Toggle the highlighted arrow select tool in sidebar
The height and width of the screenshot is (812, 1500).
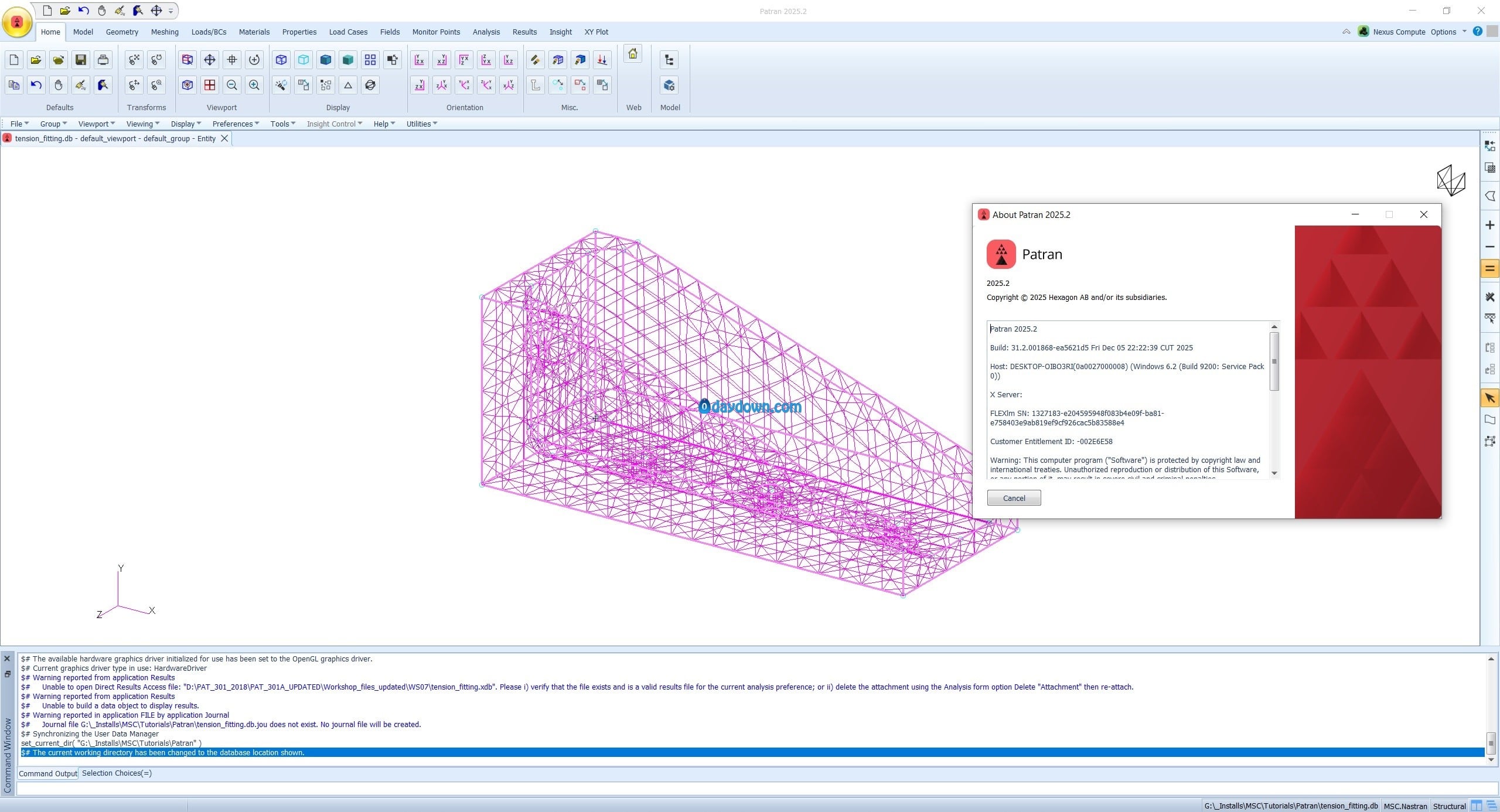coord(1489,398)
